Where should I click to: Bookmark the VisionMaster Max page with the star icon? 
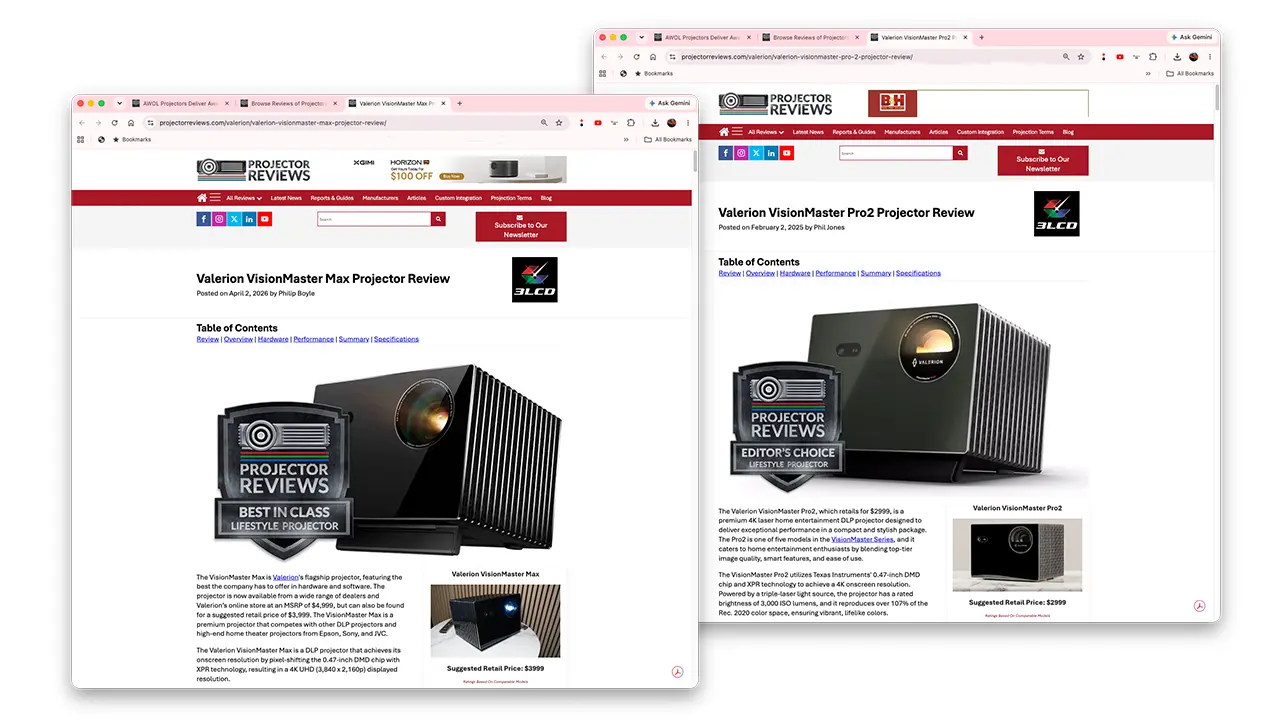click(x=559, y=123)
